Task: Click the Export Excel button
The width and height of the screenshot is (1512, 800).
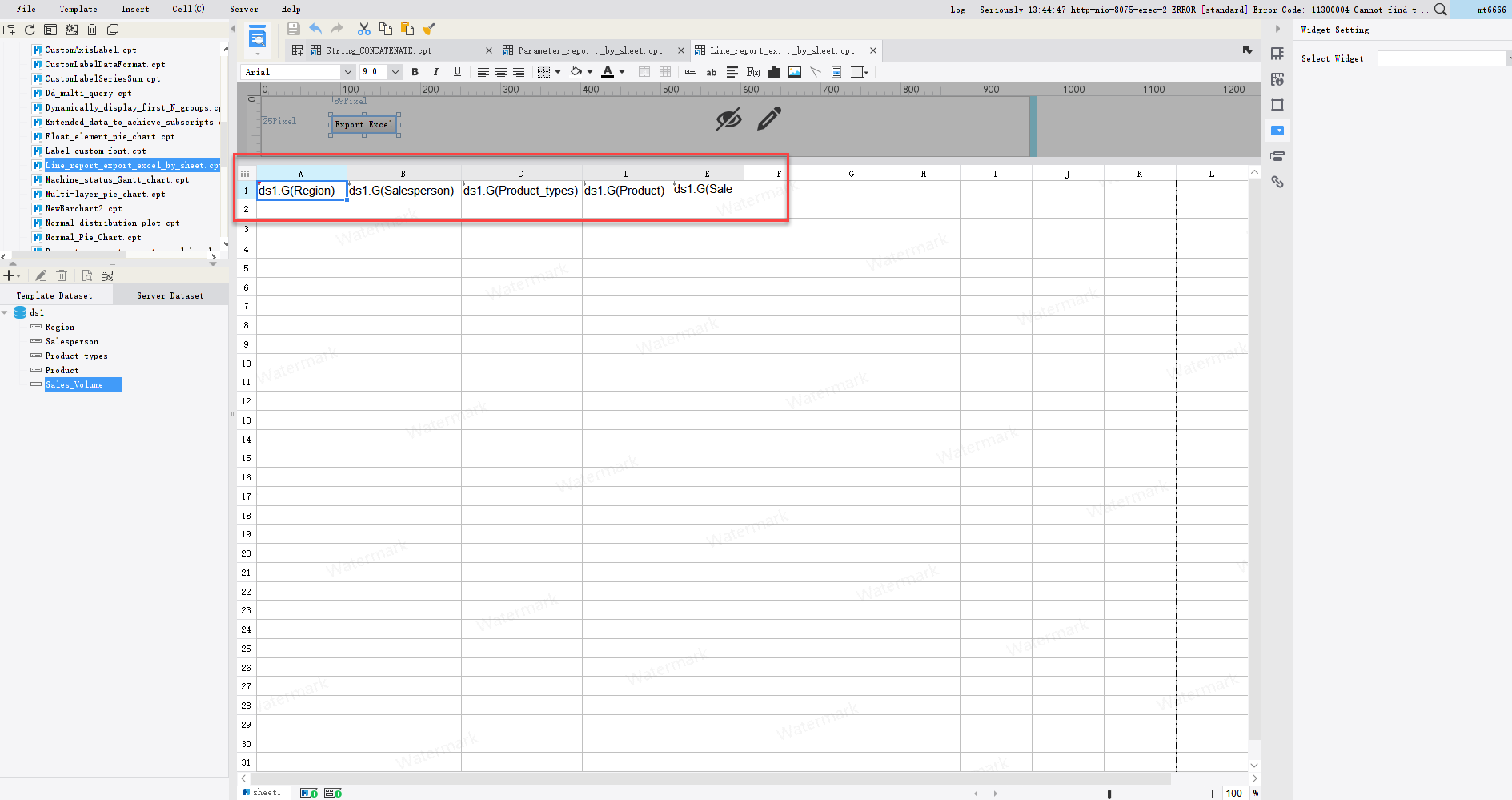Action: pyautogui.click(x=363, y=124)
